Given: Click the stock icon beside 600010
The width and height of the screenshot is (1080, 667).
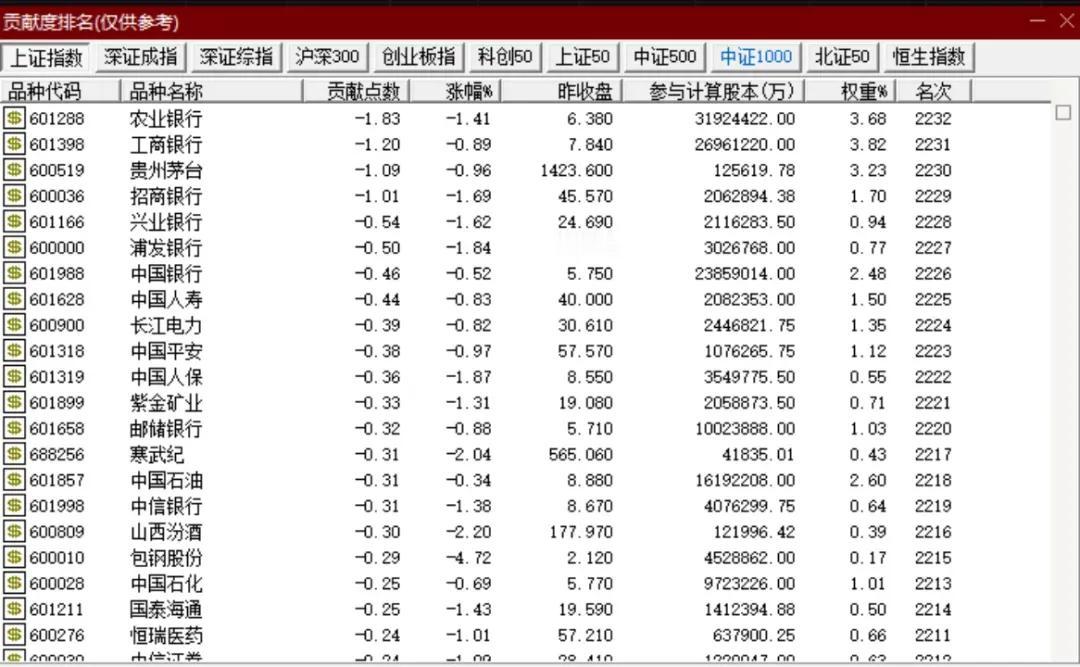Looking at the screenshot, I should point(14,557).
